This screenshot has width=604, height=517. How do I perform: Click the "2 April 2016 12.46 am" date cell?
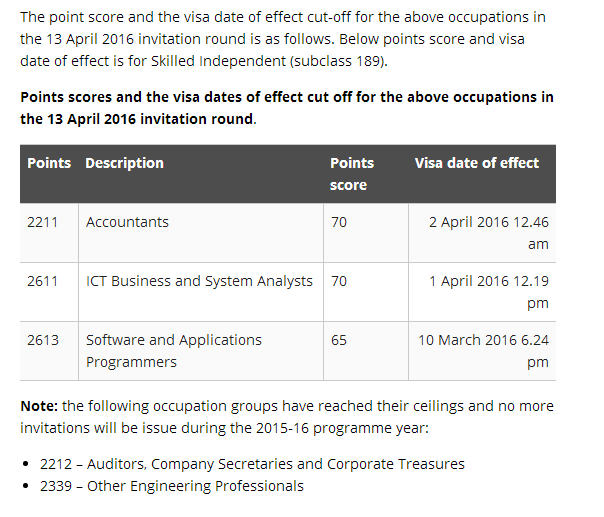488,233
